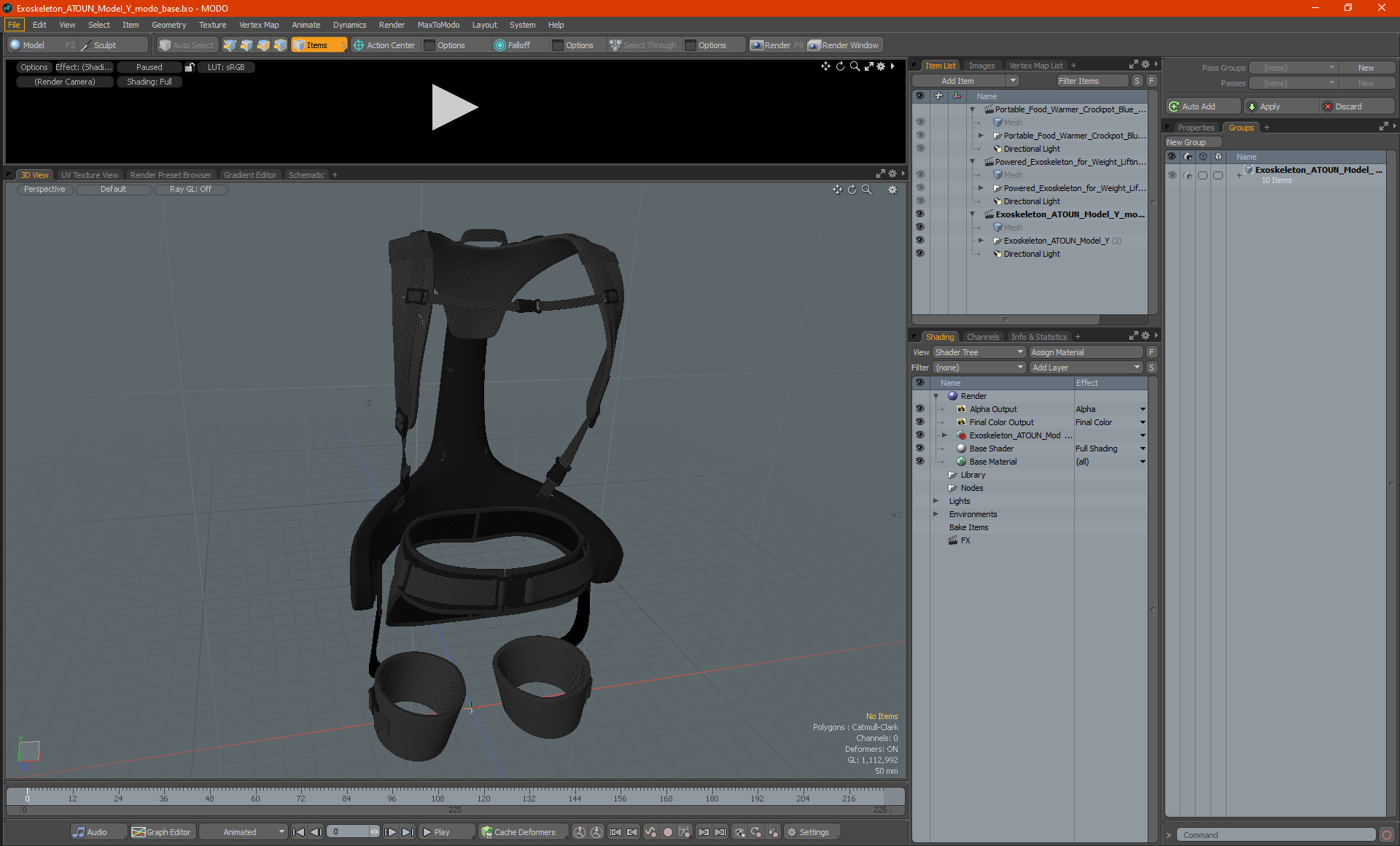
Task: Open the Add Layer dropdown
Action: point(1086,368)
